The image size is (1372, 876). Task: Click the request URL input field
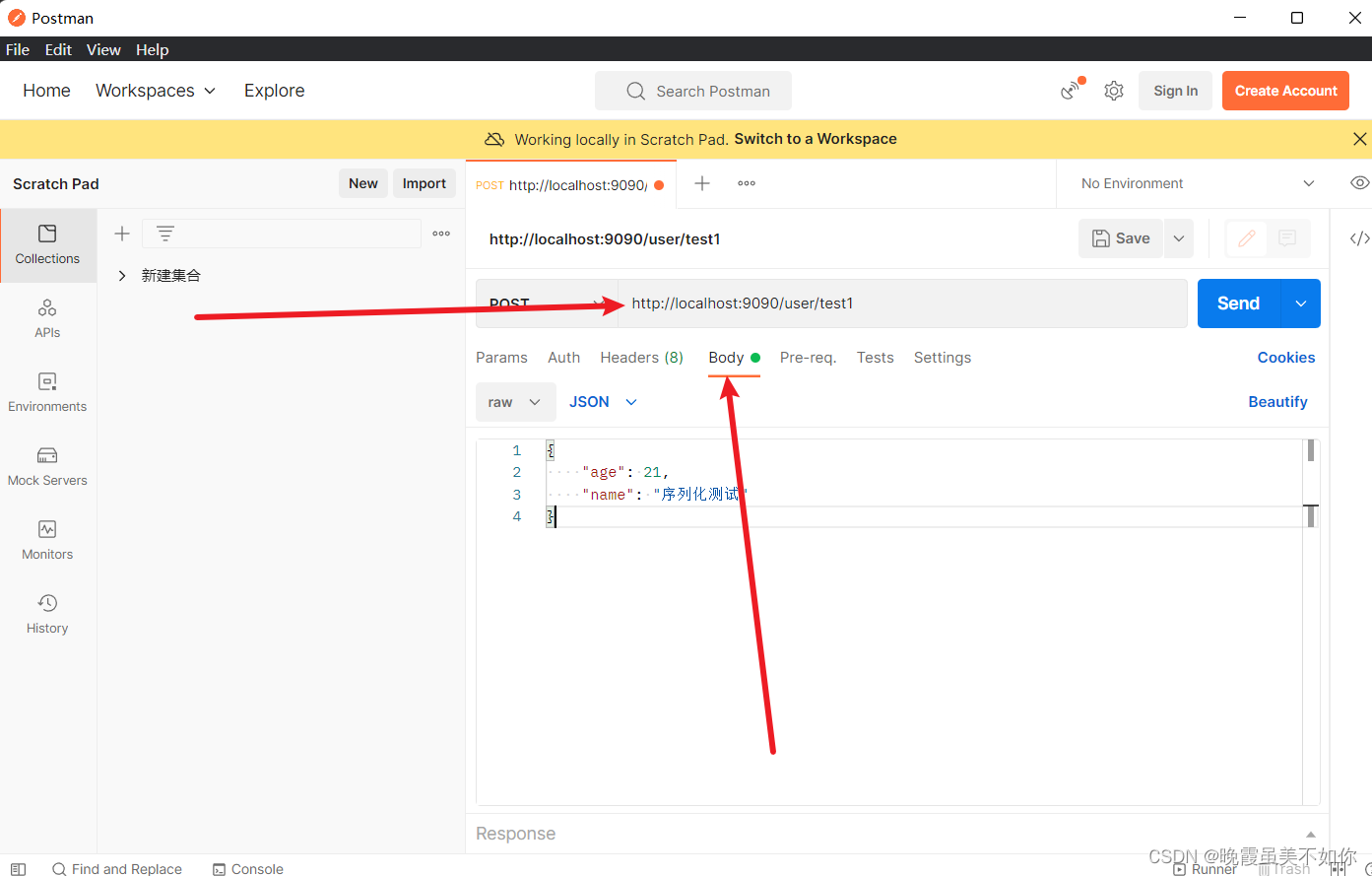[x=902, y=303]
